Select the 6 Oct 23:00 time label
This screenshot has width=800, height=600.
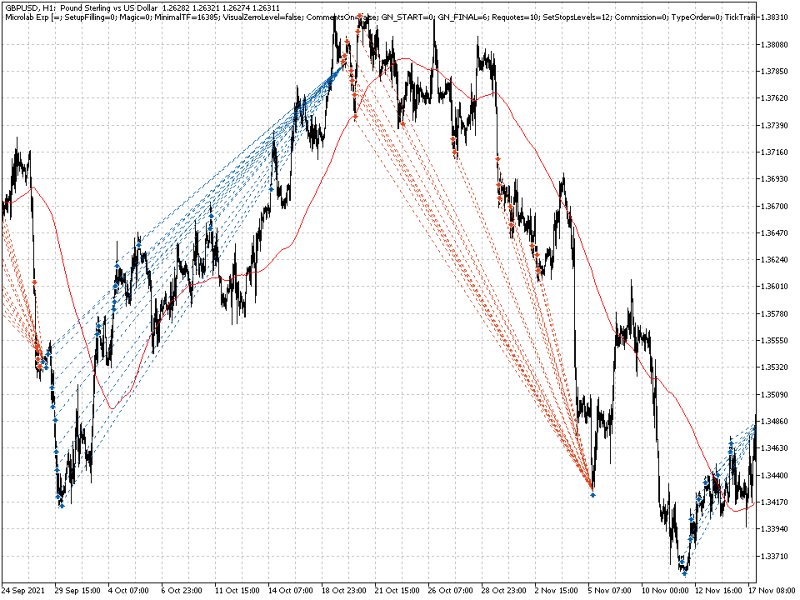coord(183,590)
